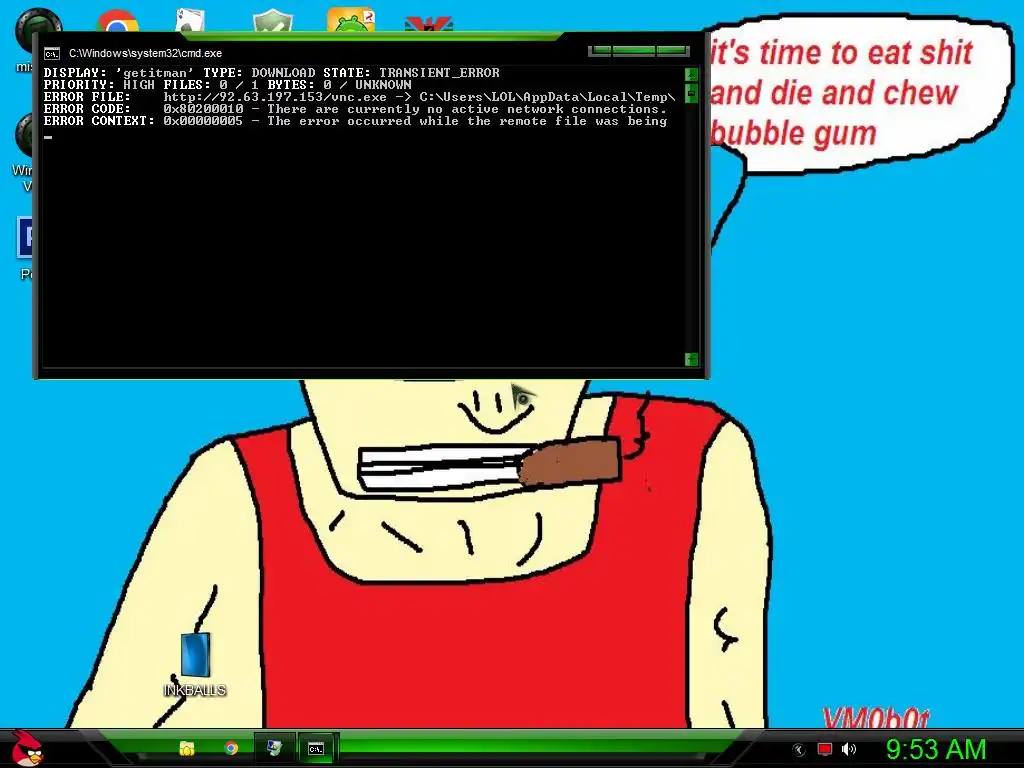The height and width of the screenshot is (768, 1024).
Task: Click the 0x80200010 error code text
Action: coord(203,109)
